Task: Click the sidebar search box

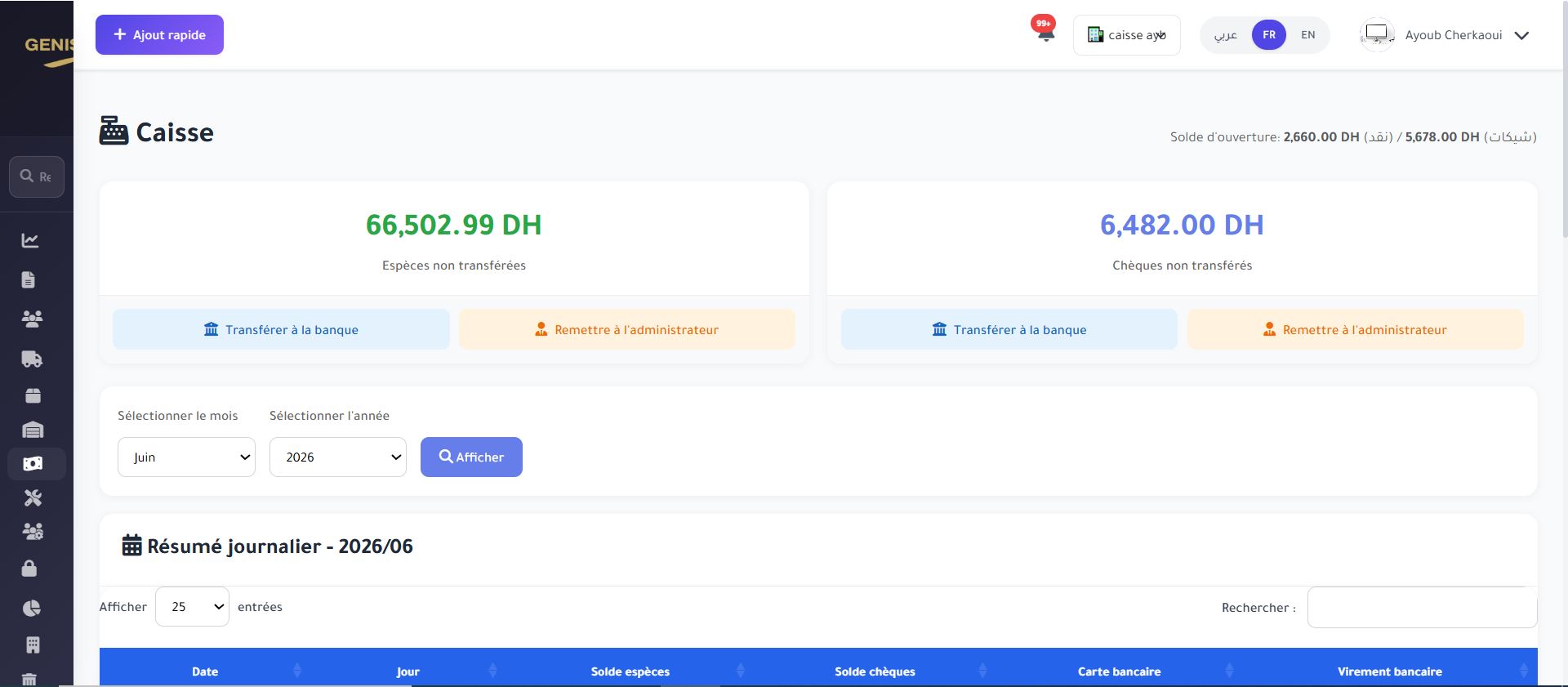Action: (x=37, y=176)
